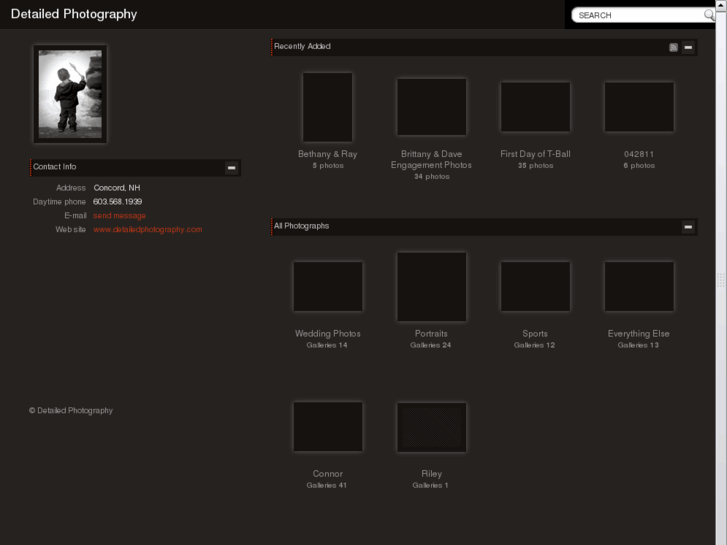Open the Wedding Photos category thumbnail
This screenshot has width=727, height=545.
click(x=327, y=287)
